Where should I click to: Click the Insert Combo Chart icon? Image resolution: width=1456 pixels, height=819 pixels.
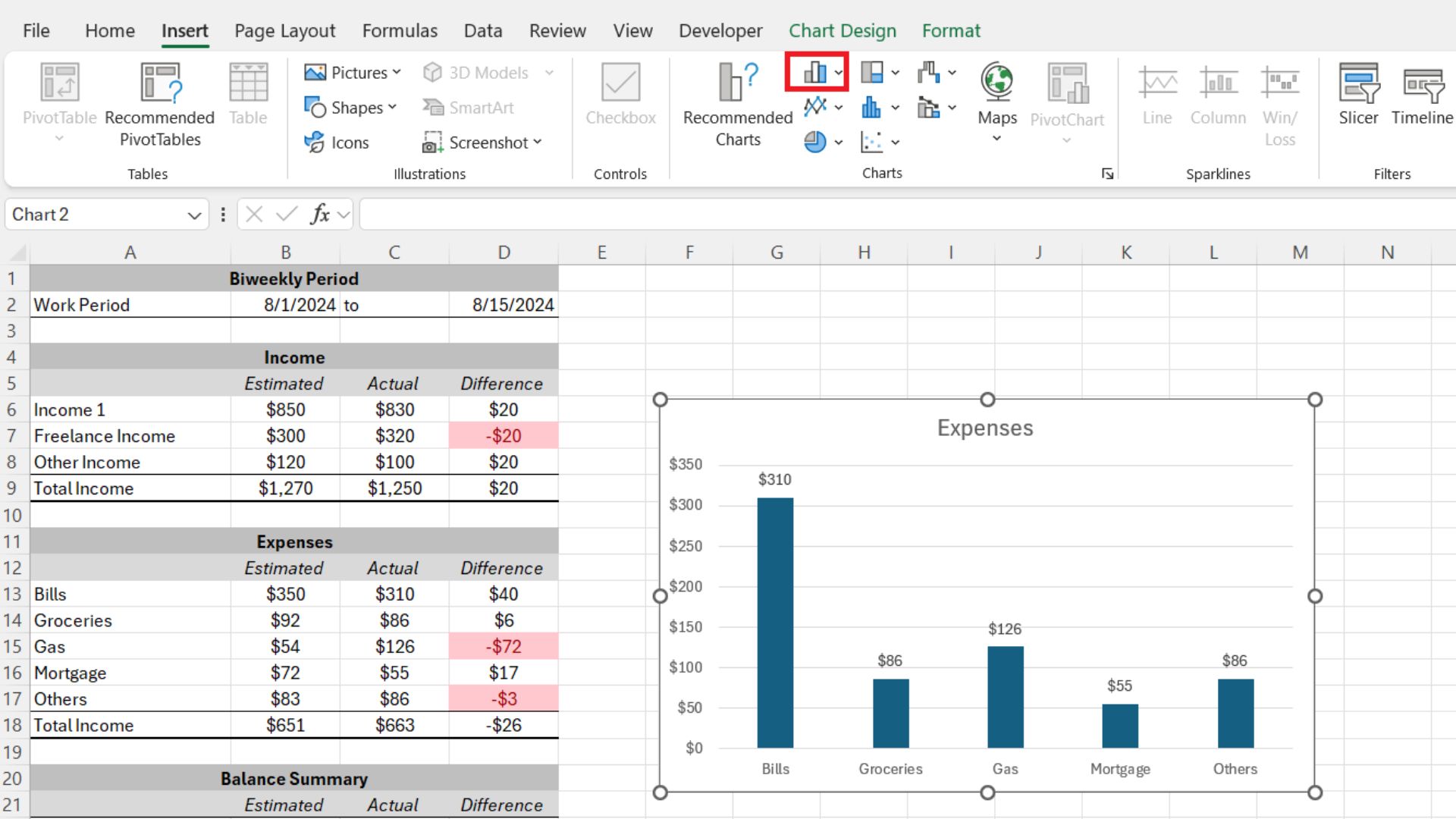click(x=929, y=107)
